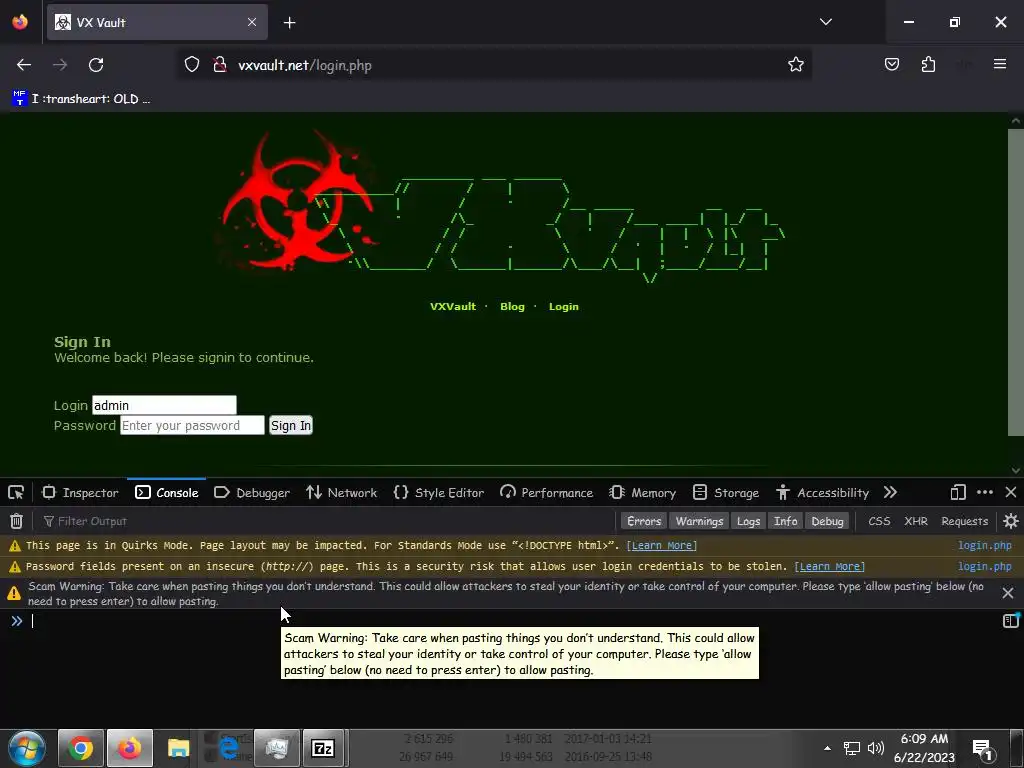Viewport: 1024px width, 768px height.
Task: Close the VX Vault tab
Action: pos(252,22)
